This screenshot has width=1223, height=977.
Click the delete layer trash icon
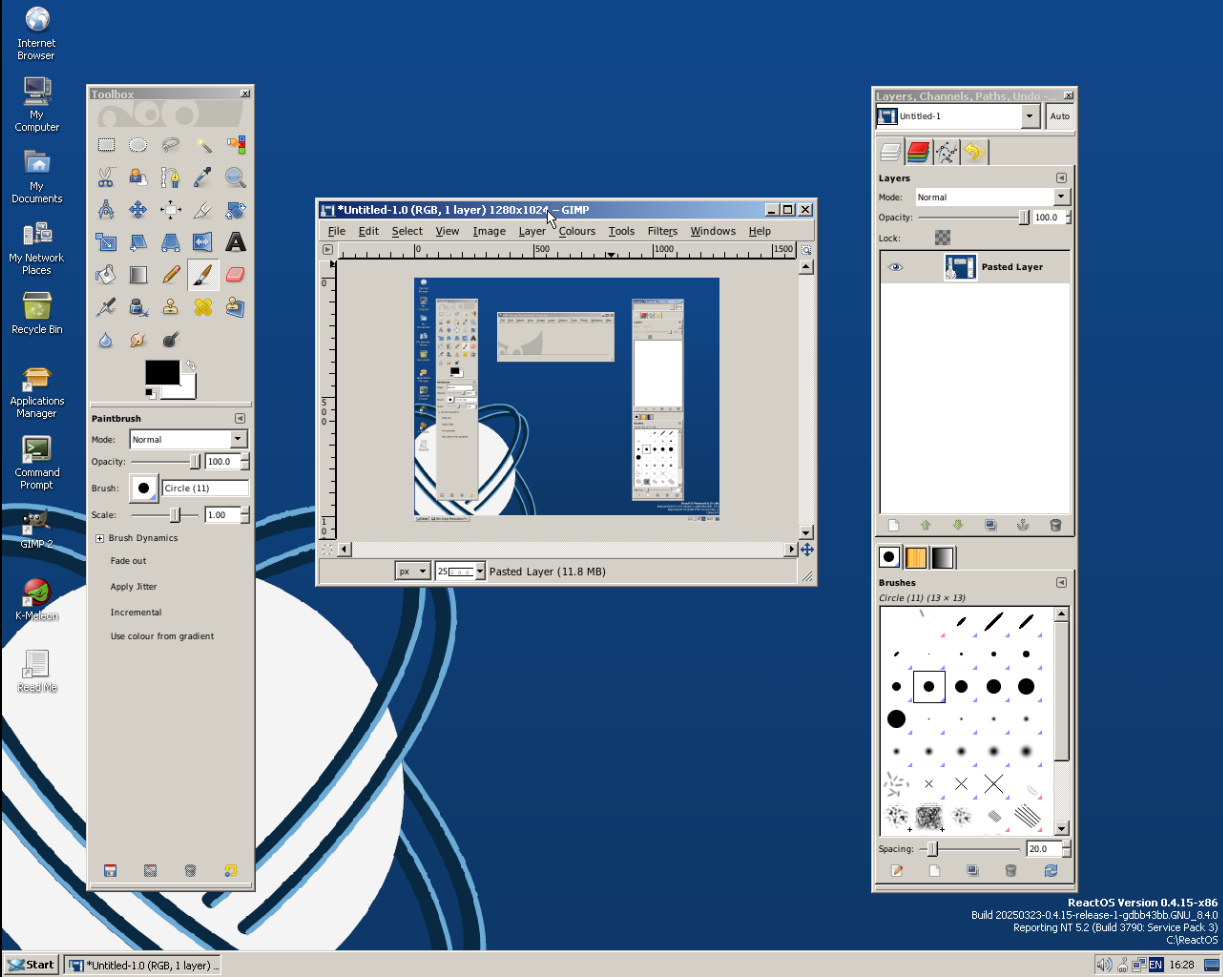[1055, 525]
